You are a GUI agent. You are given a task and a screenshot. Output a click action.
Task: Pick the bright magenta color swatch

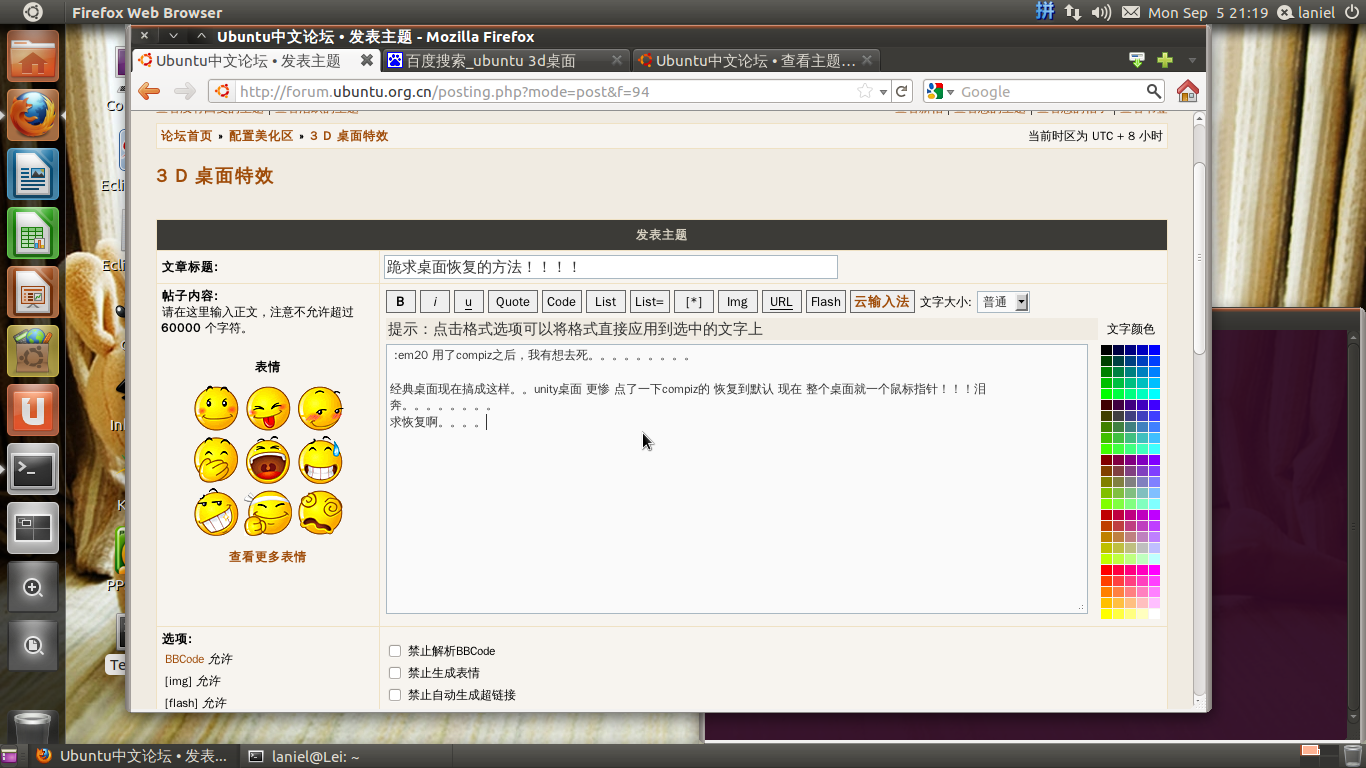[1155, 570]
